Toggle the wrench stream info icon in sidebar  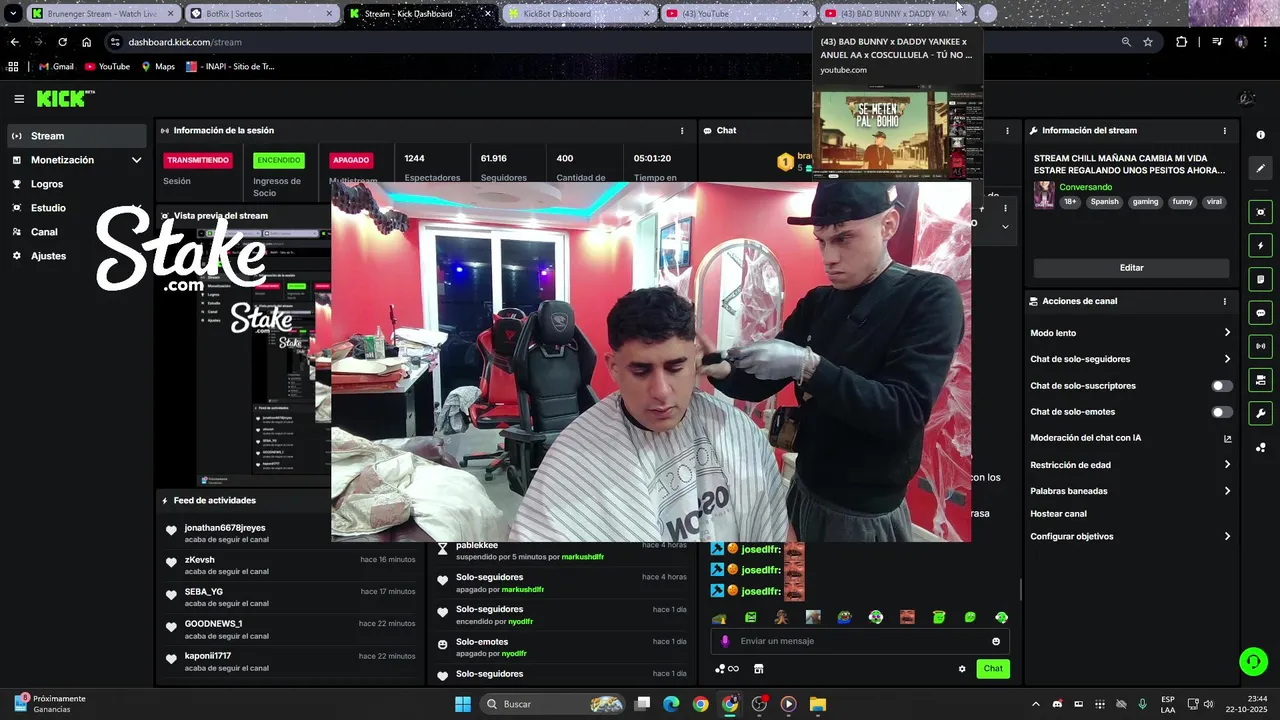point(1260,413)
